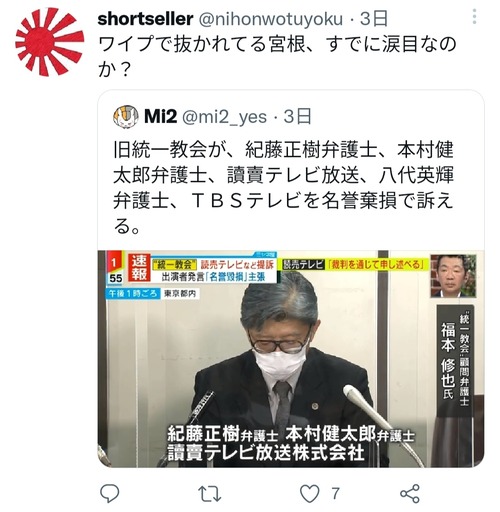Screen dimensions: 500x512
Task: Click the wipe inset face in image
Action: pos(453,276)
